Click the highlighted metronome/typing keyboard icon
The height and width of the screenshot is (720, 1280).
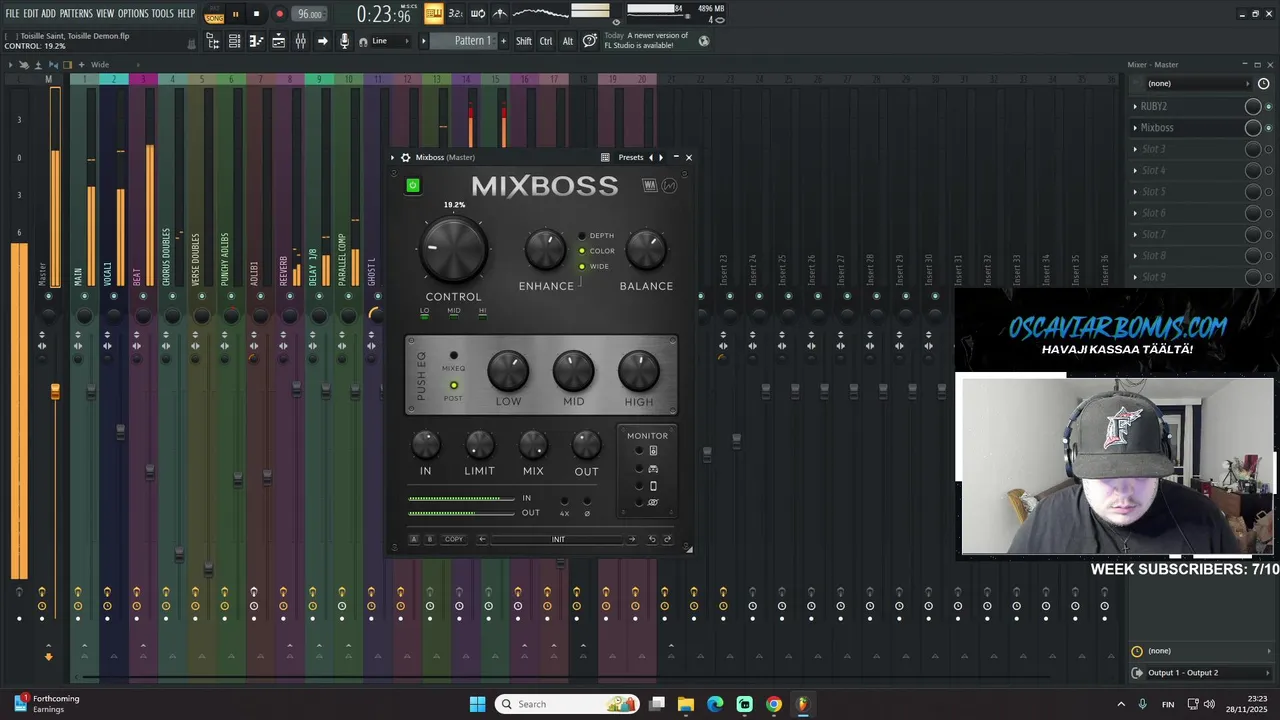pyautogui.click(x=433, y=13)
